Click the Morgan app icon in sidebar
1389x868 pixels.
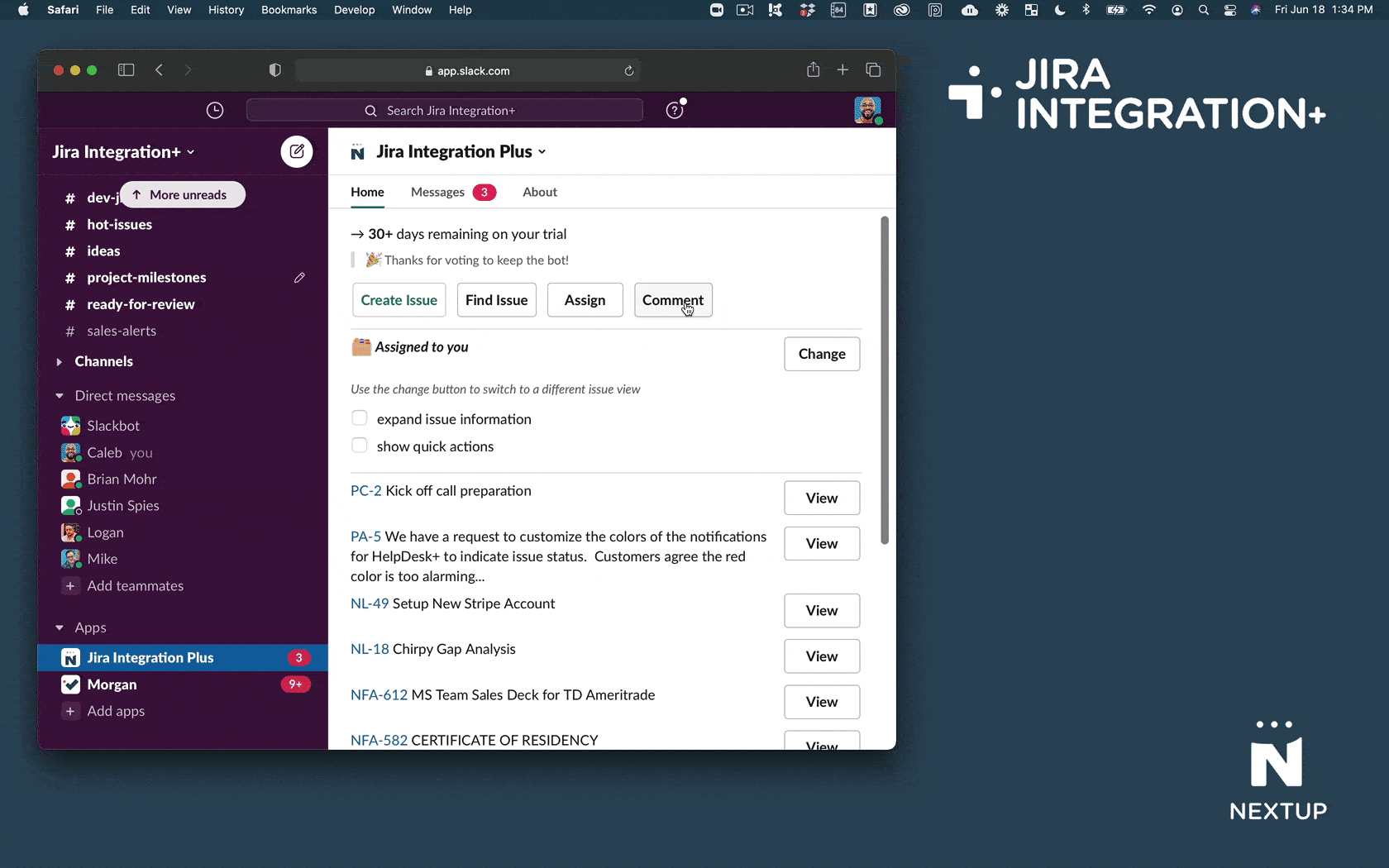pos(71,684)
